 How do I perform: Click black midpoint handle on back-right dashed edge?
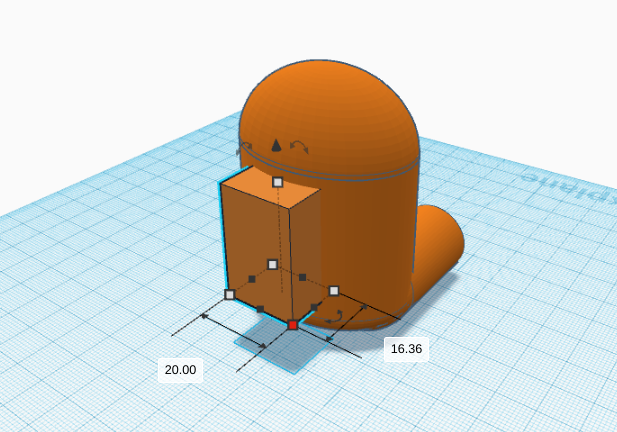[x=302, y=277]
